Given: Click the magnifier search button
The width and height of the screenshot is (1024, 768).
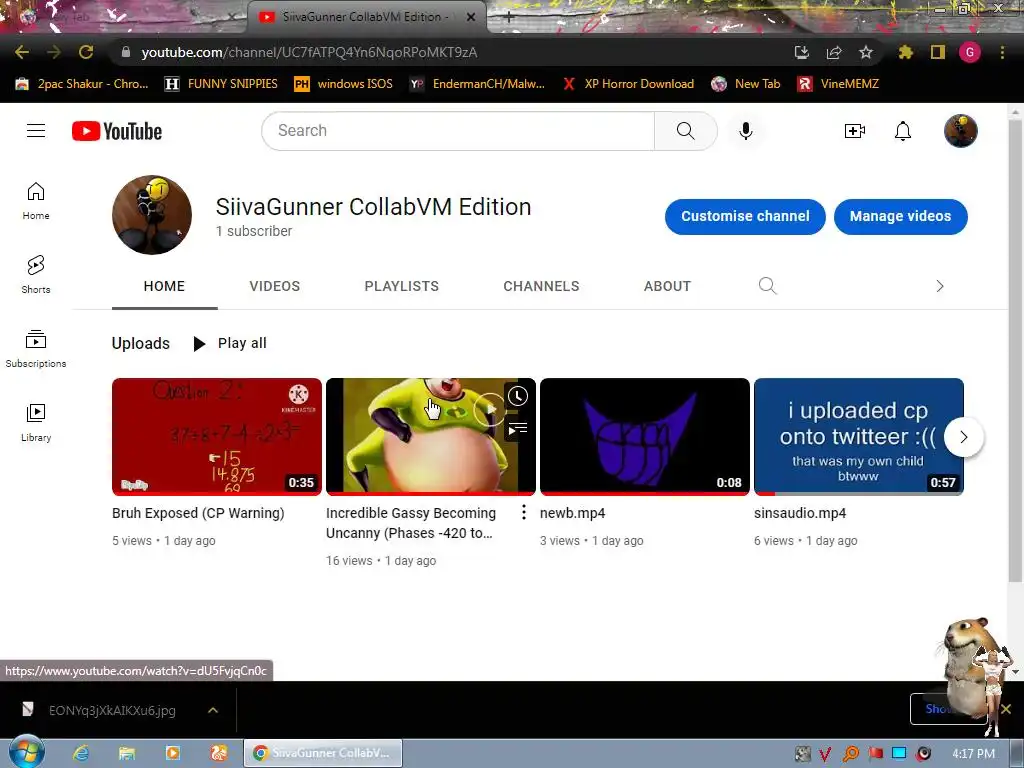Looking at the screenshot, I should point(686,131).
